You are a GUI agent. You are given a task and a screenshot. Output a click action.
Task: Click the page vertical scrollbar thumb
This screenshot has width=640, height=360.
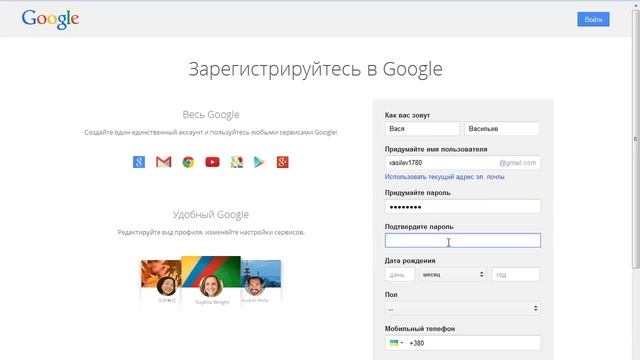(x=636, y=139)
